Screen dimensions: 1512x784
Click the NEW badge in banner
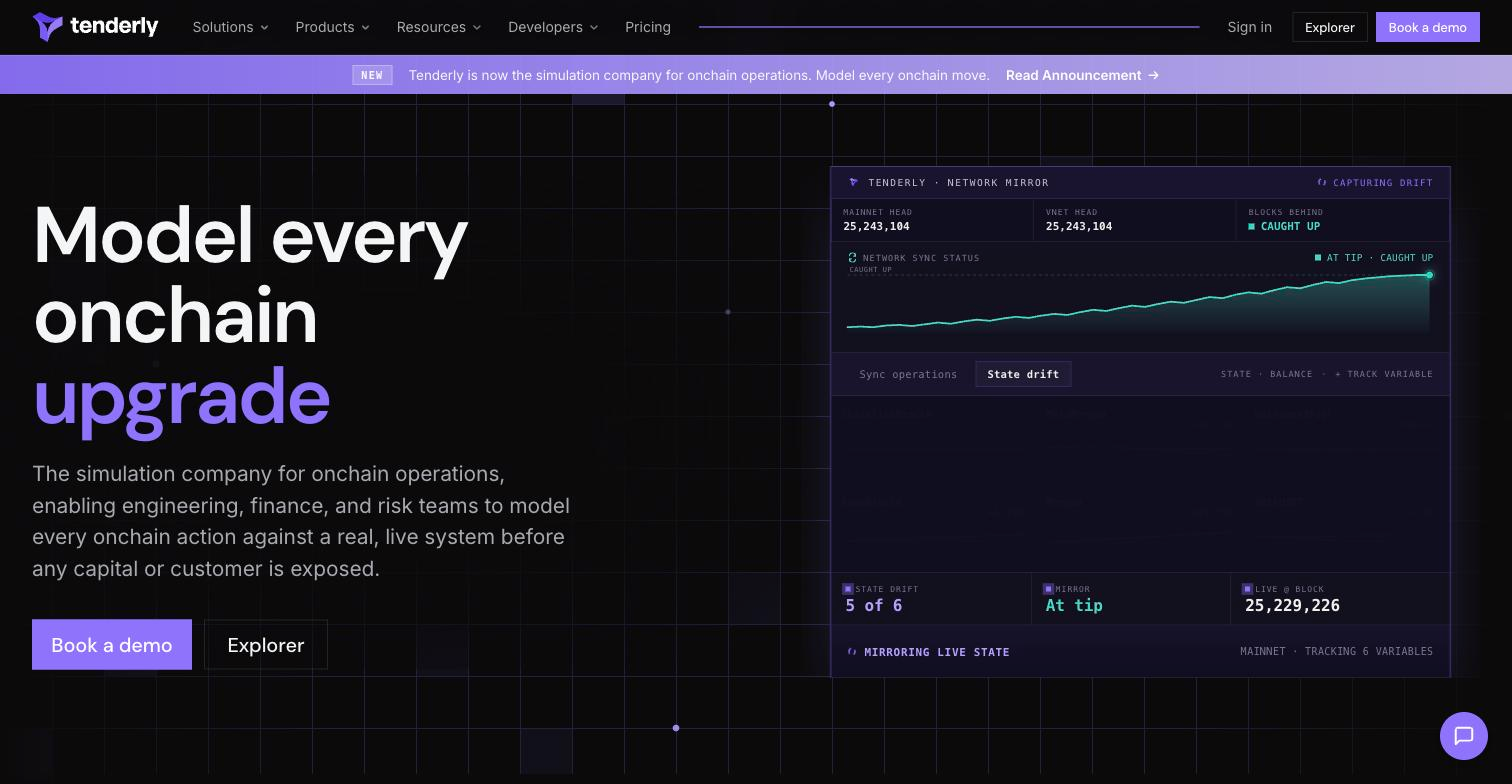(x=372, y=75)
